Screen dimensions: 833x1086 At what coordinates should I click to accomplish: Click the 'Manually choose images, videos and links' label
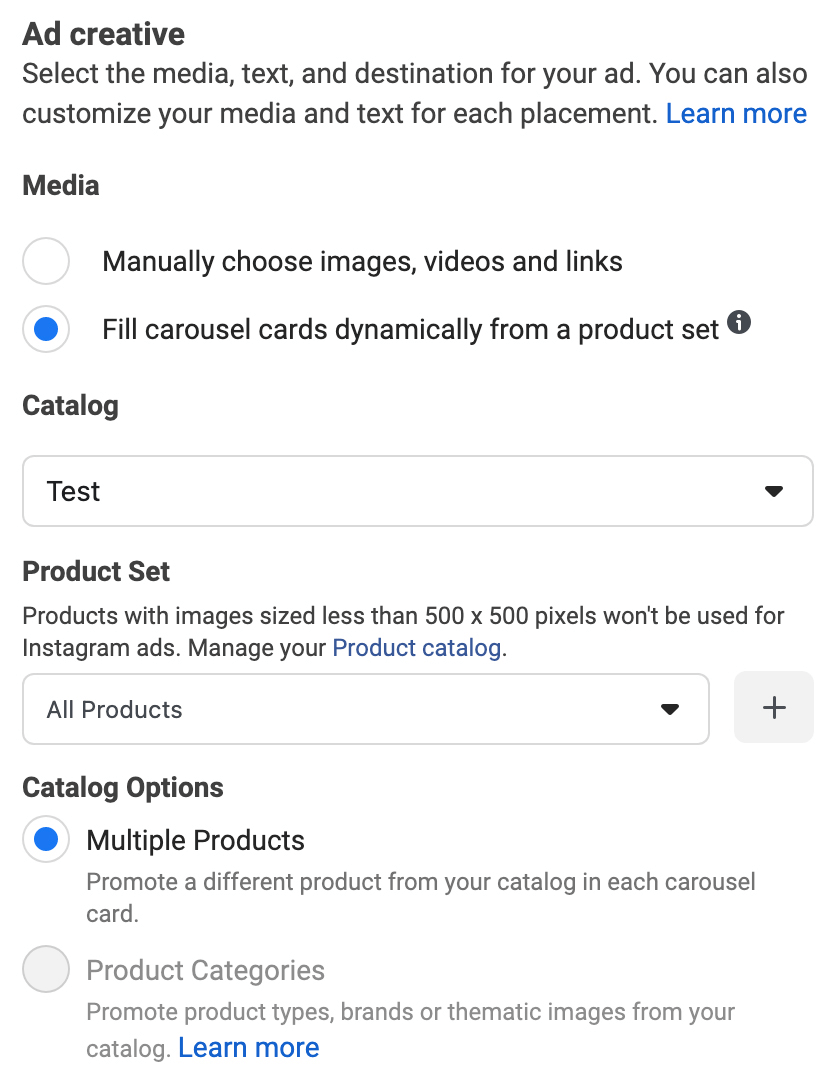point(362,262)
